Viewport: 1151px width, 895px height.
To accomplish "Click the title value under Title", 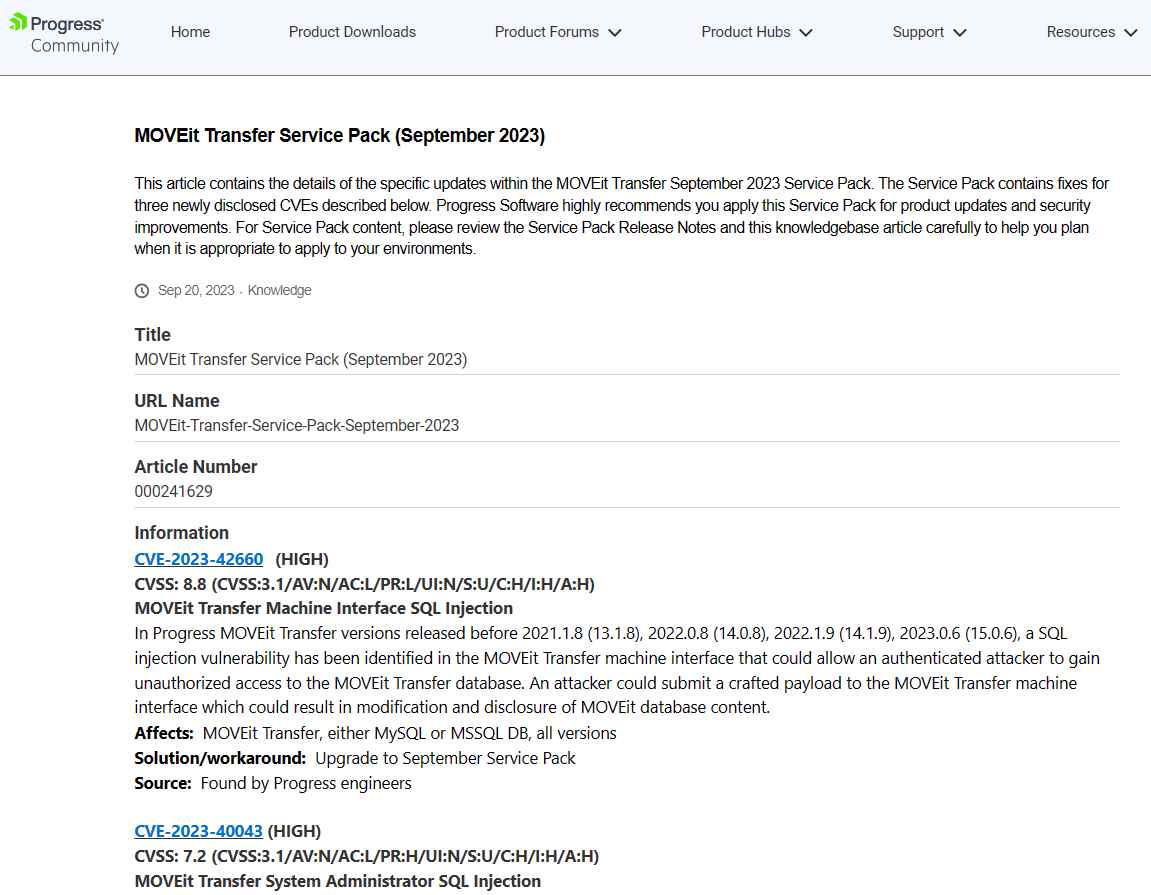I will [300, 359].
